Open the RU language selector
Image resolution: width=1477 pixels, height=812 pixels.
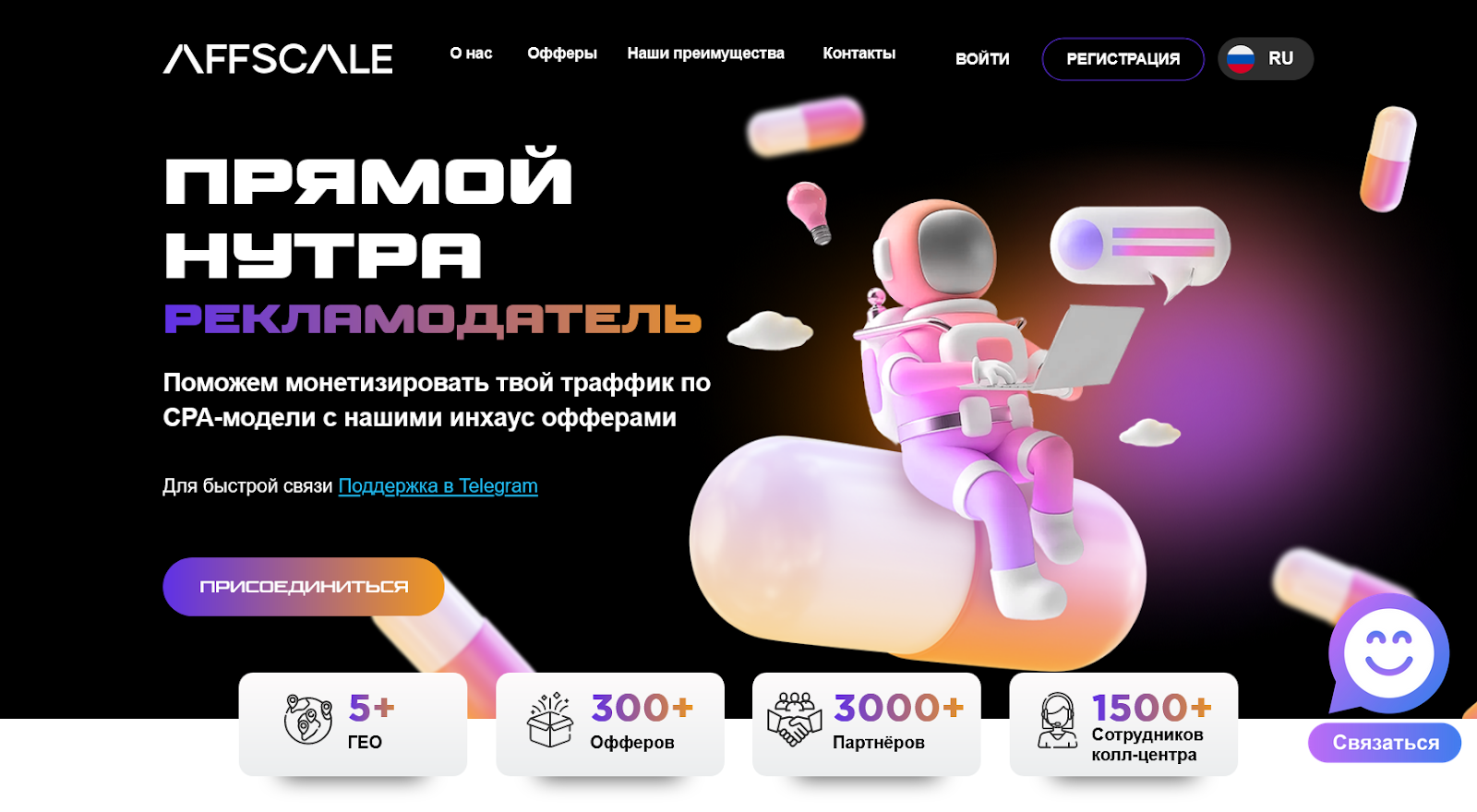1266,59
